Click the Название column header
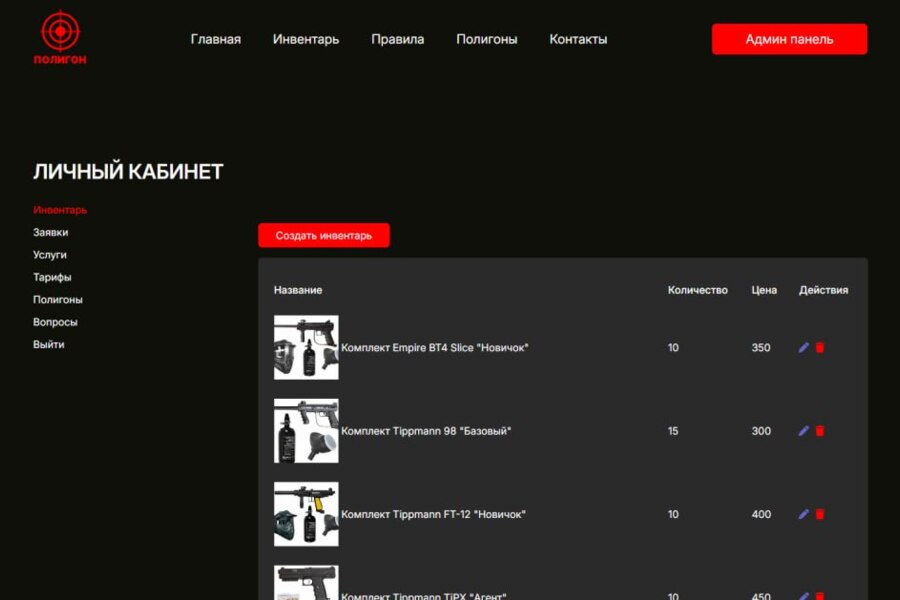The width and height of the screenshot is (900, 600). coord(298,290)
